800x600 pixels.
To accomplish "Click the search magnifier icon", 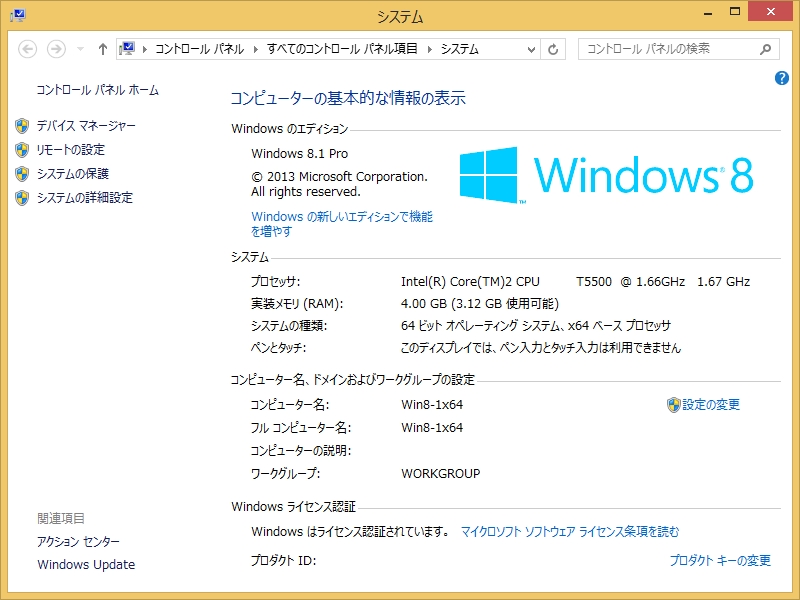I will pos(765,49).
